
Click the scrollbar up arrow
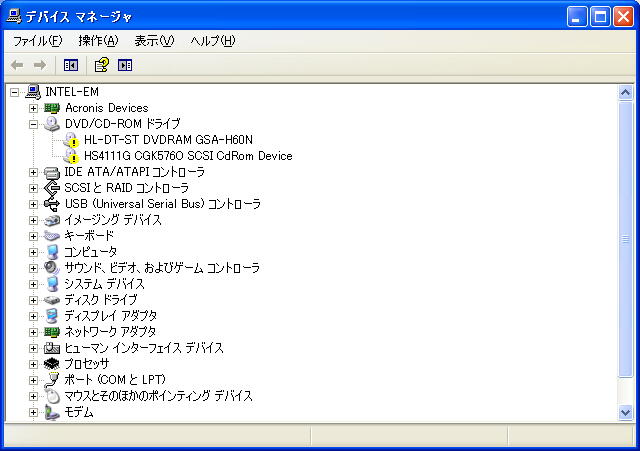[625, 93]
